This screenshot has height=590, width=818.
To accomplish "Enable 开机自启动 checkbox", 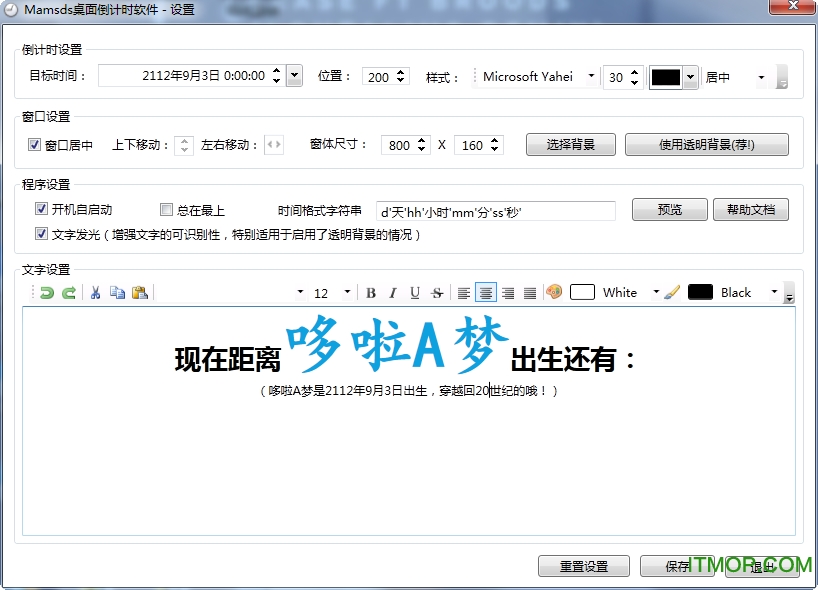I will click(x=41, y=209).
